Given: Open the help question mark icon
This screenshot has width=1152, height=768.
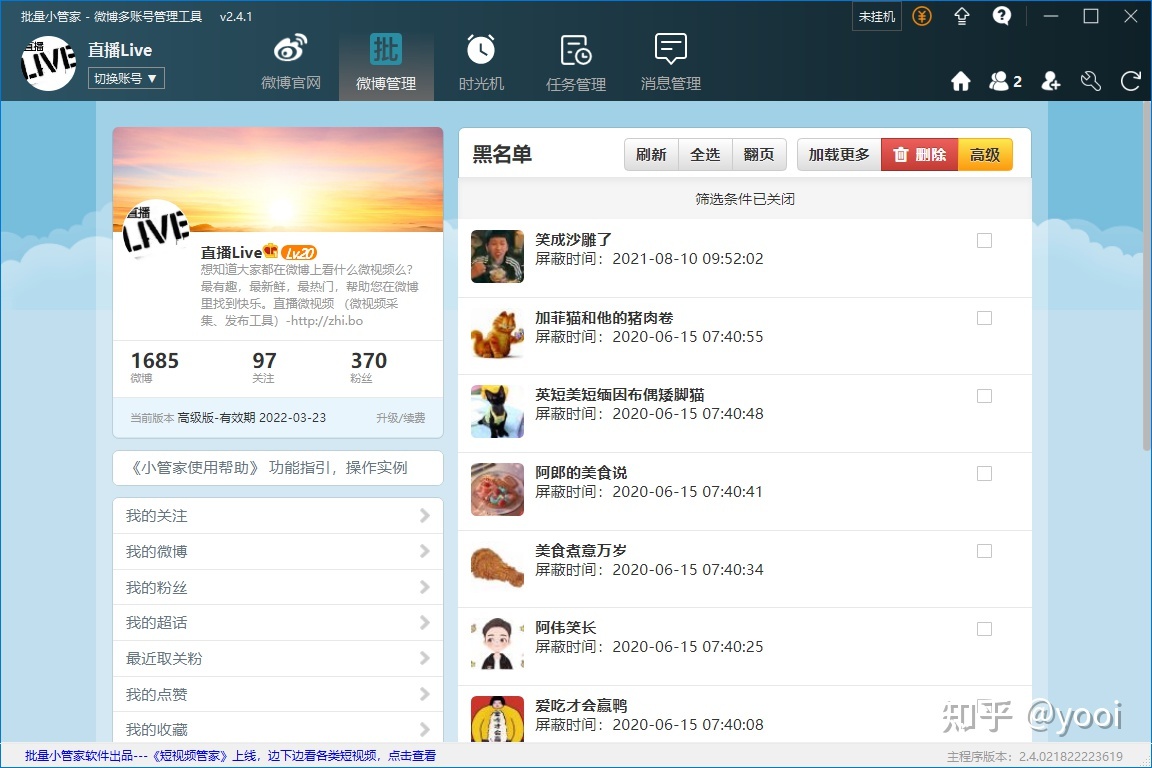Looking at the screenshot, I should click(x=1001, y=16).
